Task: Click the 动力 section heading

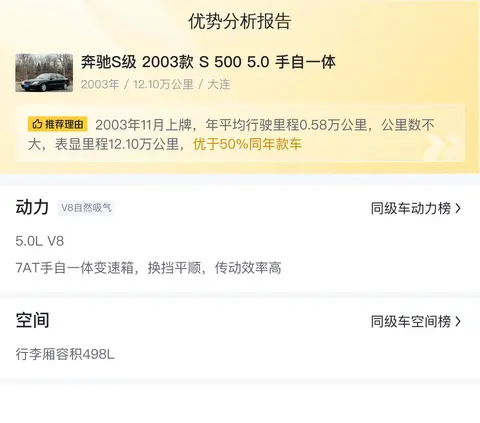Action: [32, 207]
